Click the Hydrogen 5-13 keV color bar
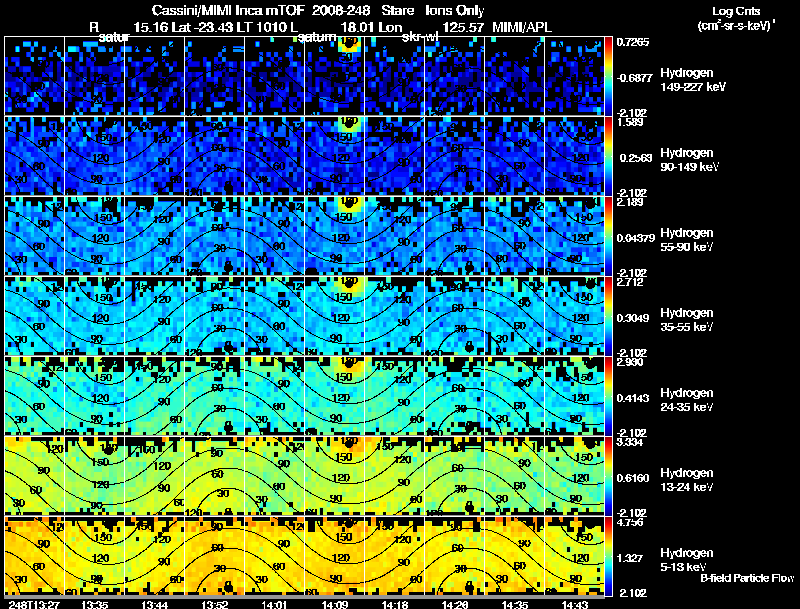 coord(608,556)
